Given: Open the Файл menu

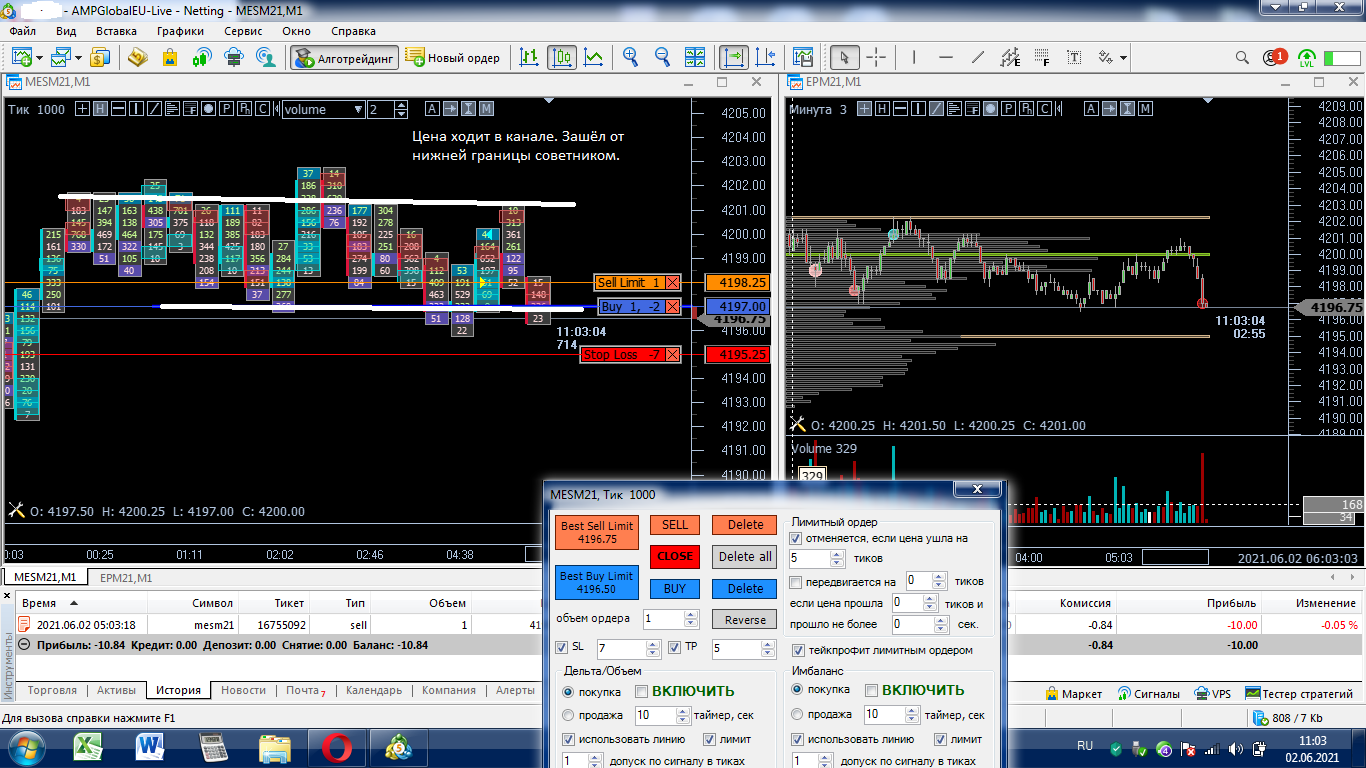Looking at the screenshot, I should point(22,31).
